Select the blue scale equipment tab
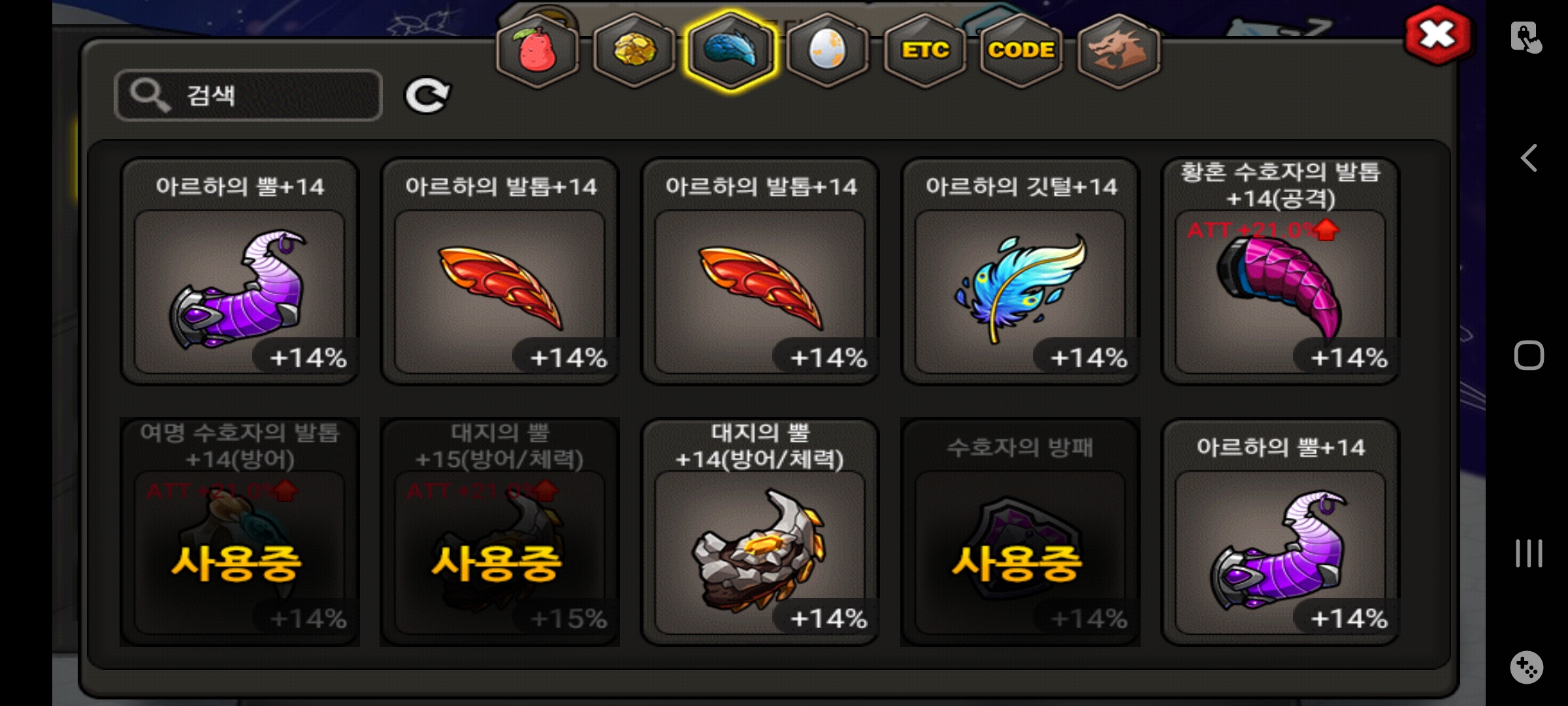Image resolution: width=1568 pixels, height=706 pixels. 731,51
